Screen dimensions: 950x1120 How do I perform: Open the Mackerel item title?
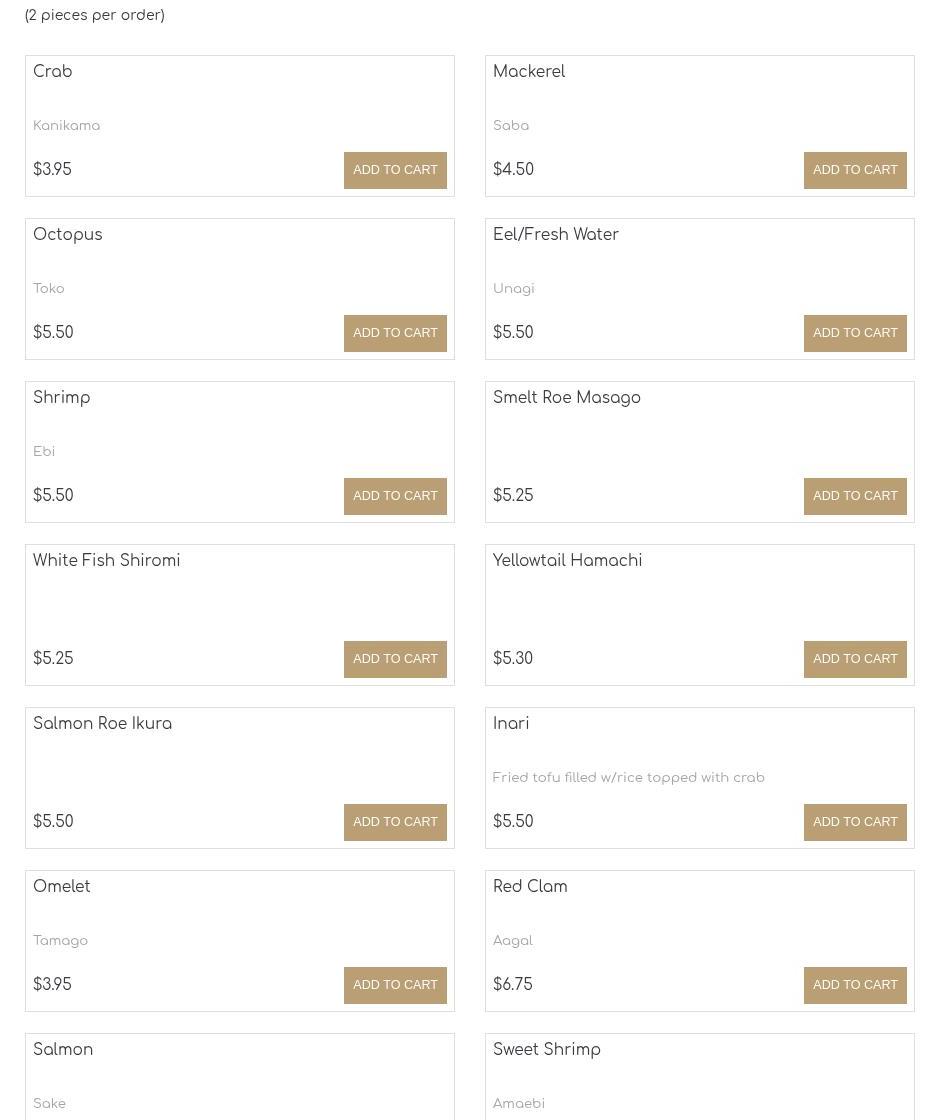coord(529,71)
